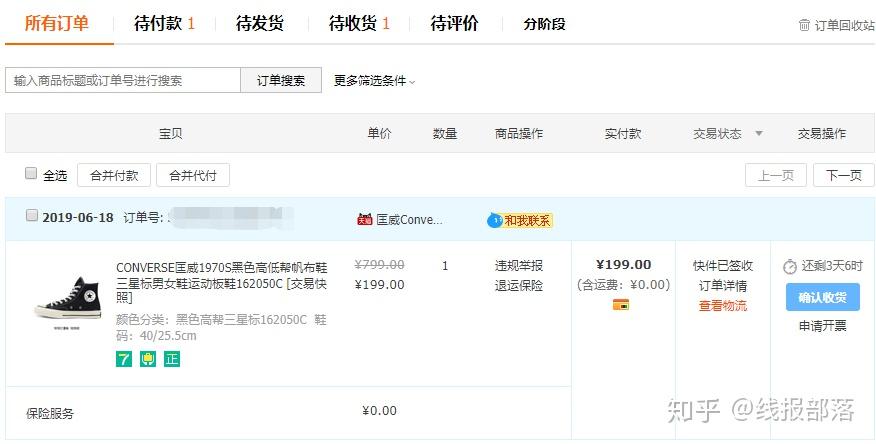
Task: Click the orange payment card icon
Action: click(x=621, y=304)
